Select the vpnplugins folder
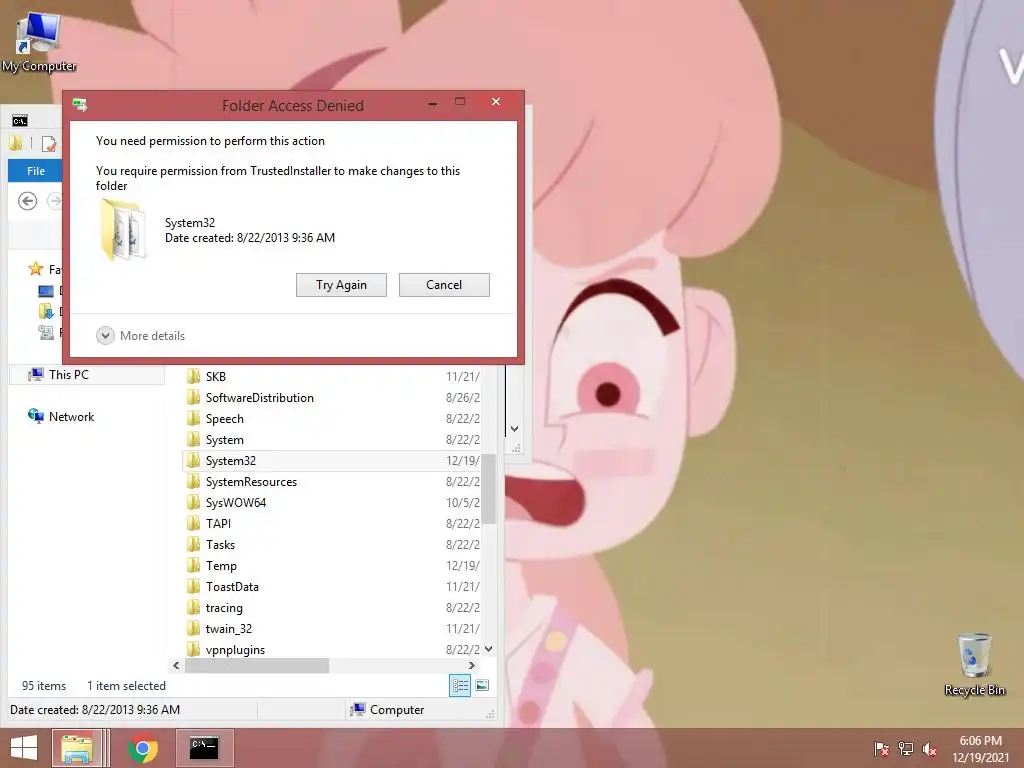Viewport: 1024px width, 768px height. [333, 649]
